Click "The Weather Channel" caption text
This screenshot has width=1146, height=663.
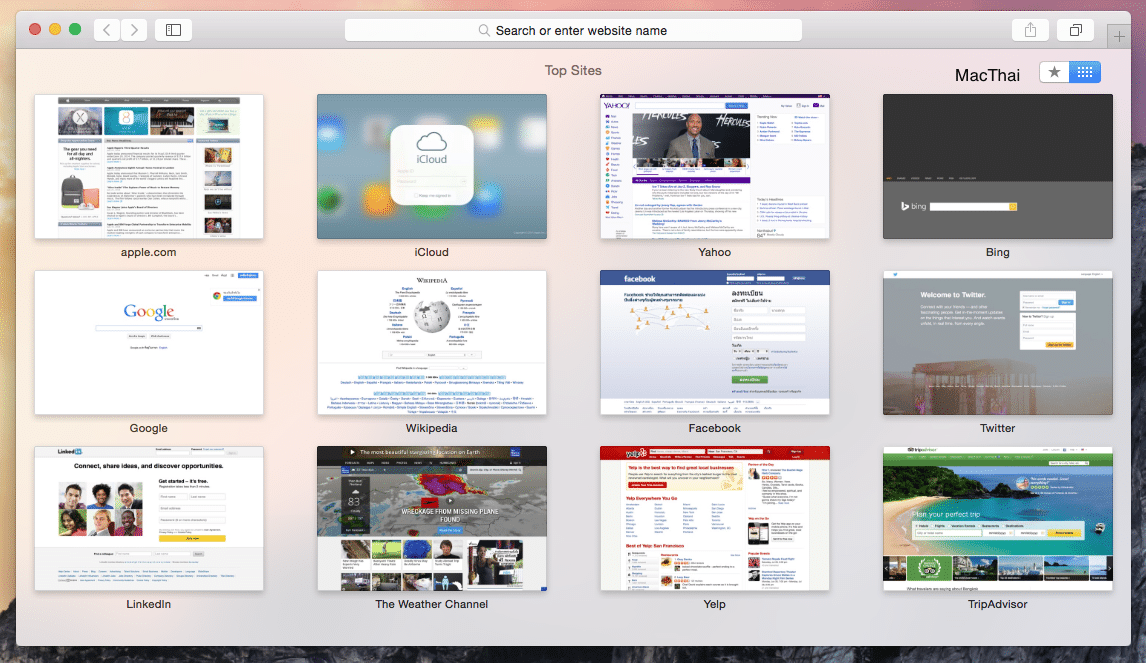point(431,604)
